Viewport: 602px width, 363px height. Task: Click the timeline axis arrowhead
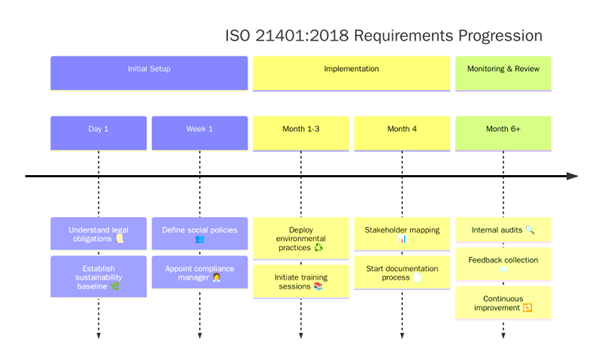click(x=572, y=176)
